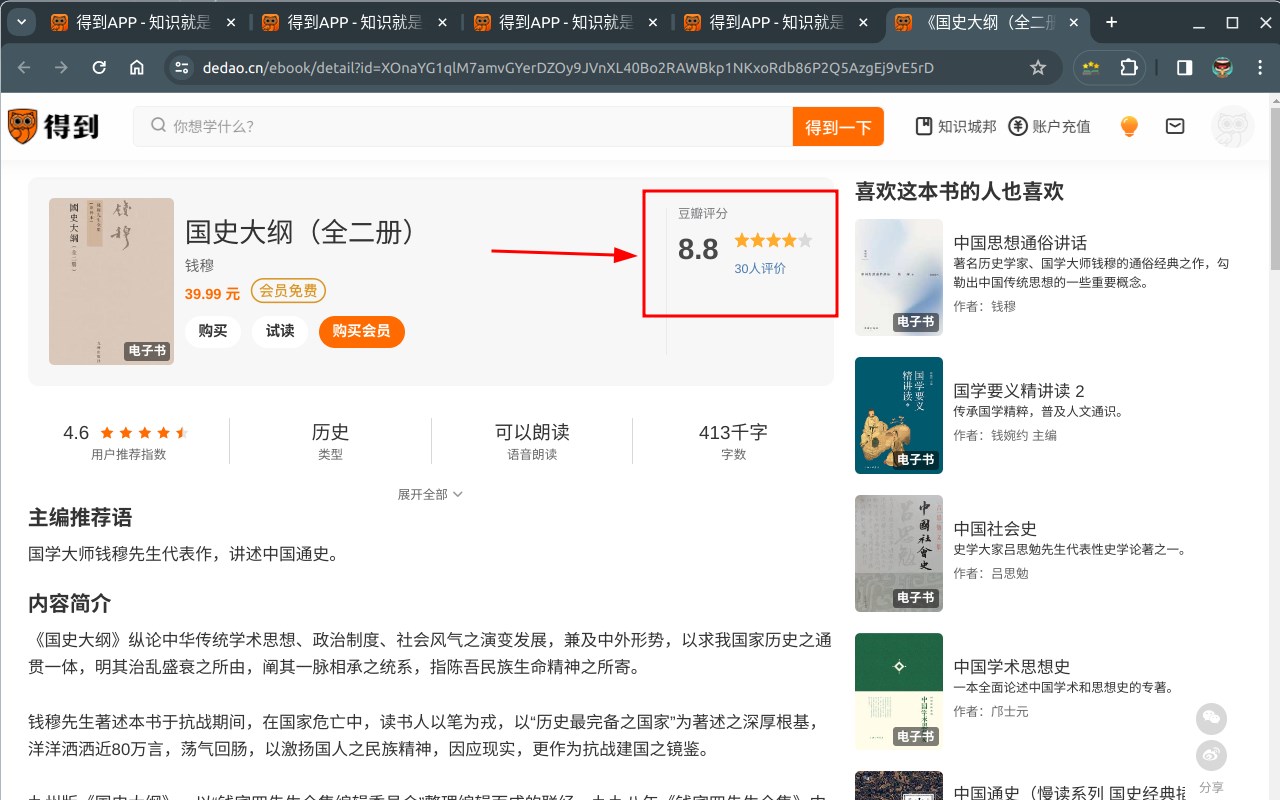
Task: Switch to the second 得到APP tab
Action: 355,22
